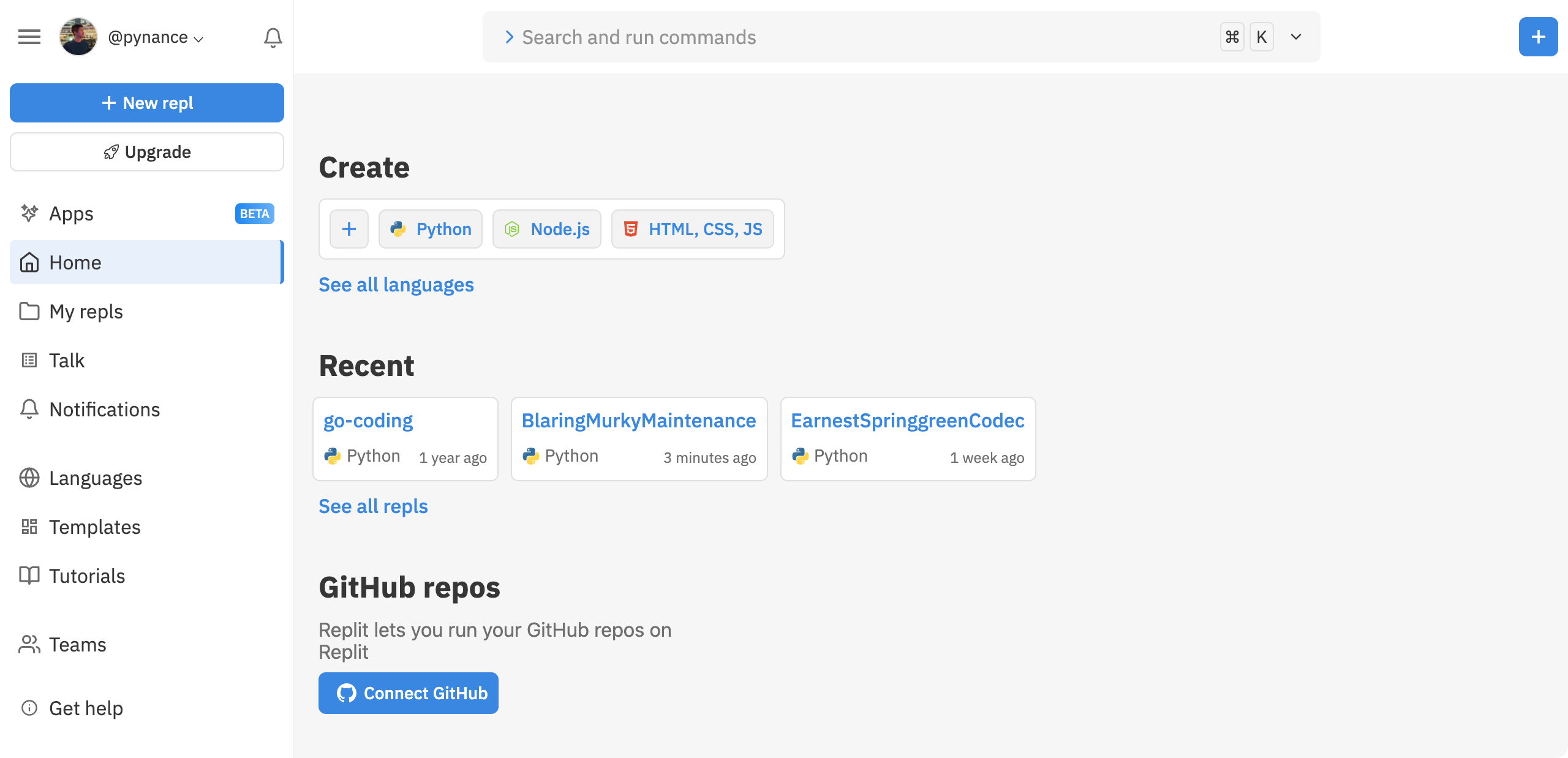Click the user profile avatar
1568x758 pixels.
click(x=78, y=37)
